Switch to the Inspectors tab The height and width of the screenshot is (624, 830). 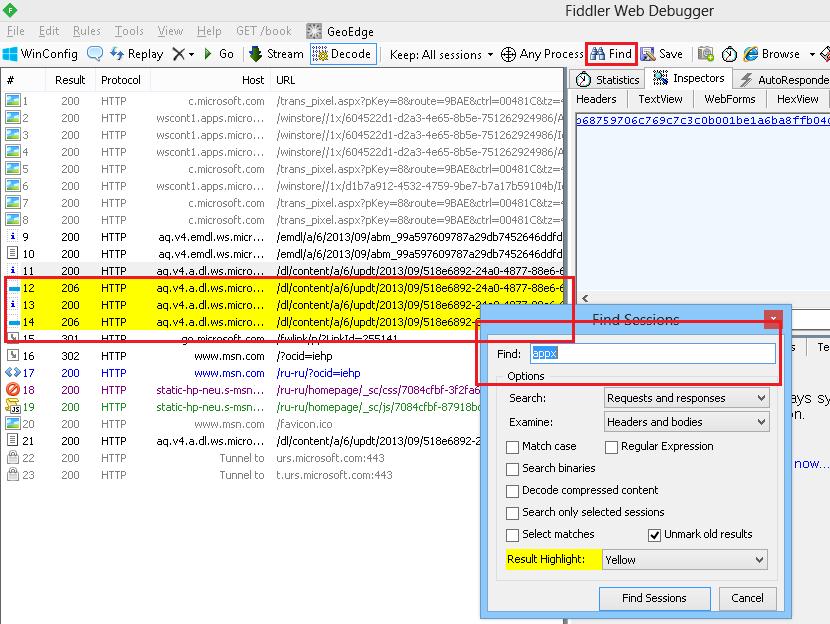689,78
